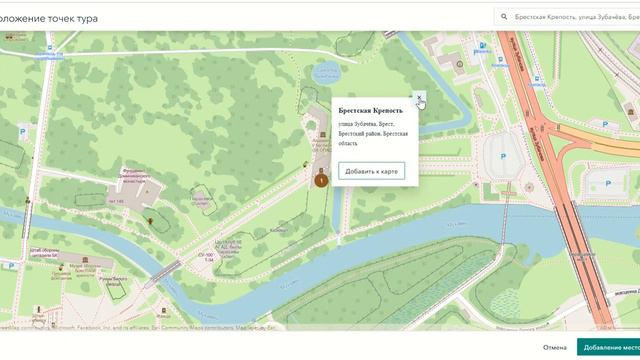Click the Добавление места button

609,347
